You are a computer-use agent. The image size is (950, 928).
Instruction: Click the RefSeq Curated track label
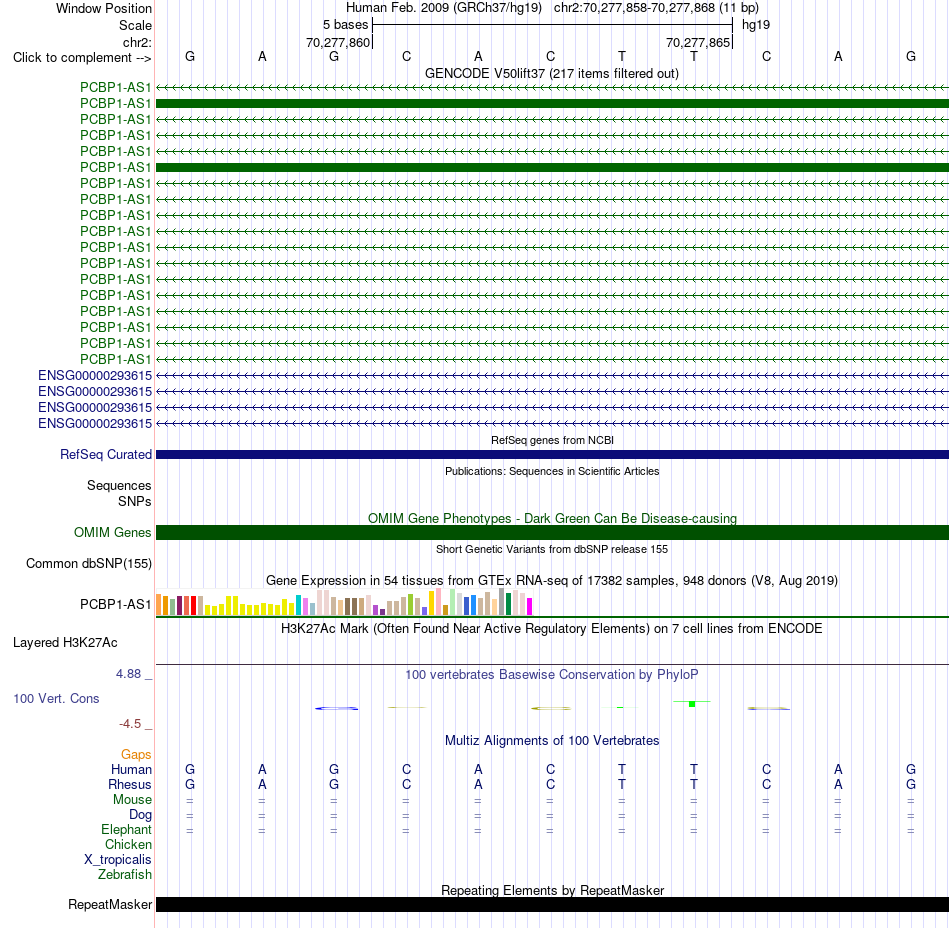click(106, 454)
